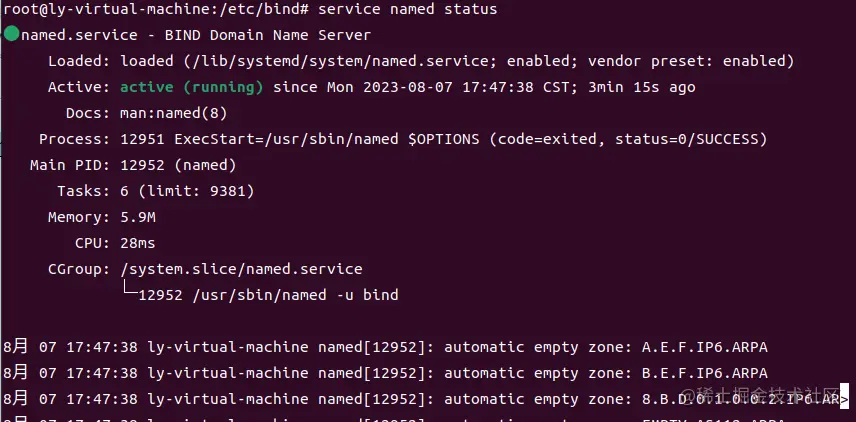Viewport: 856px width, 422px height.
Task: Click the /system.slice/named.service cgroup path
Action: pos(241,270)
